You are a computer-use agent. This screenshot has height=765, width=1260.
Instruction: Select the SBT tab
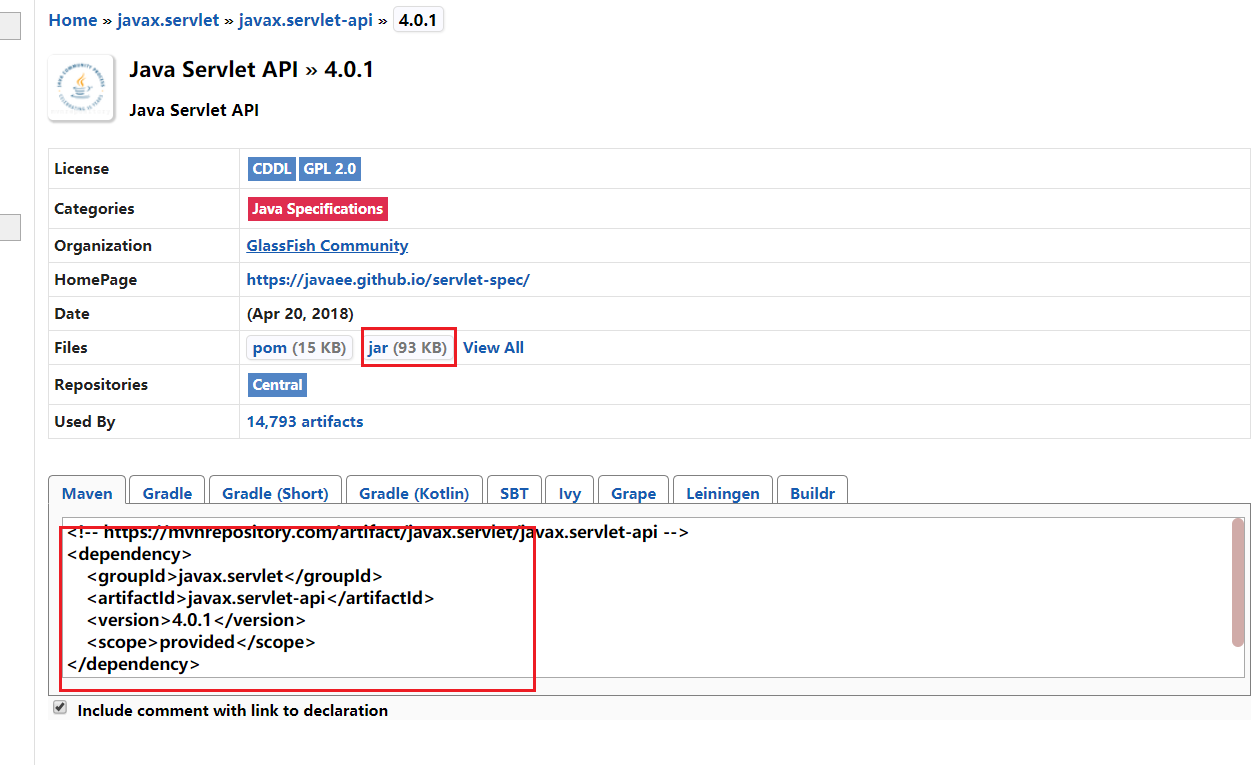point(514,493)
